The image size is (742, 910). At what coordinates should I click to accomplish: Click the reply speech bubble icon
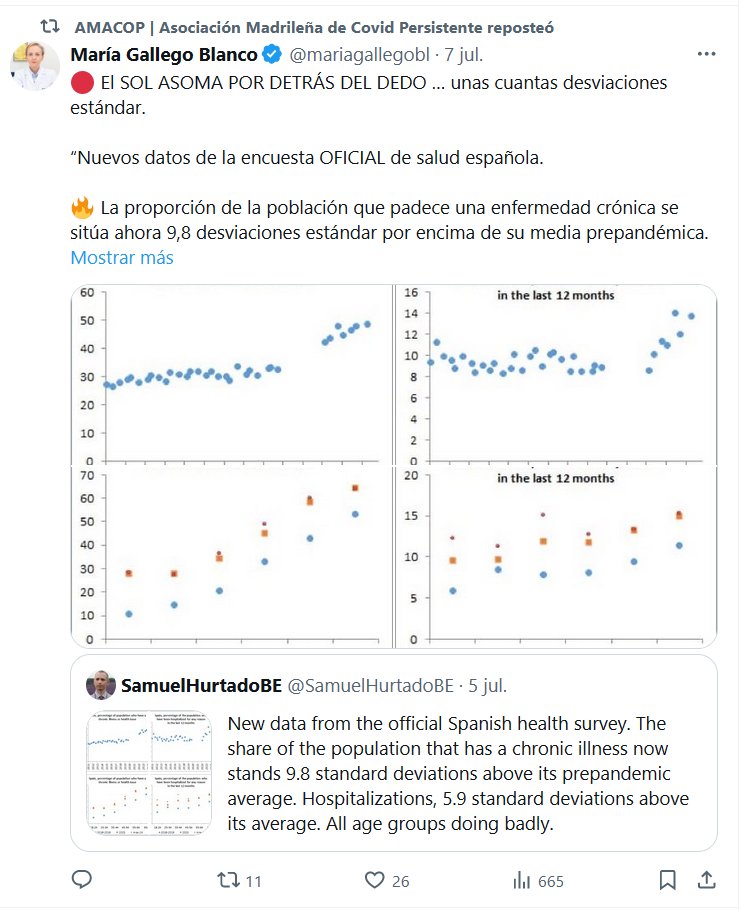(x=83, y=880)
